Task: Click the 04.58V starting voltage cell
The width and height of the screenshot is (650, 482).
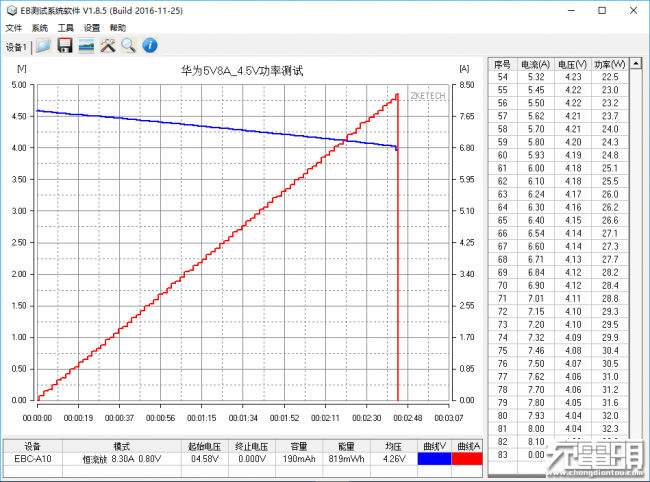Action: tap(205, 459)
